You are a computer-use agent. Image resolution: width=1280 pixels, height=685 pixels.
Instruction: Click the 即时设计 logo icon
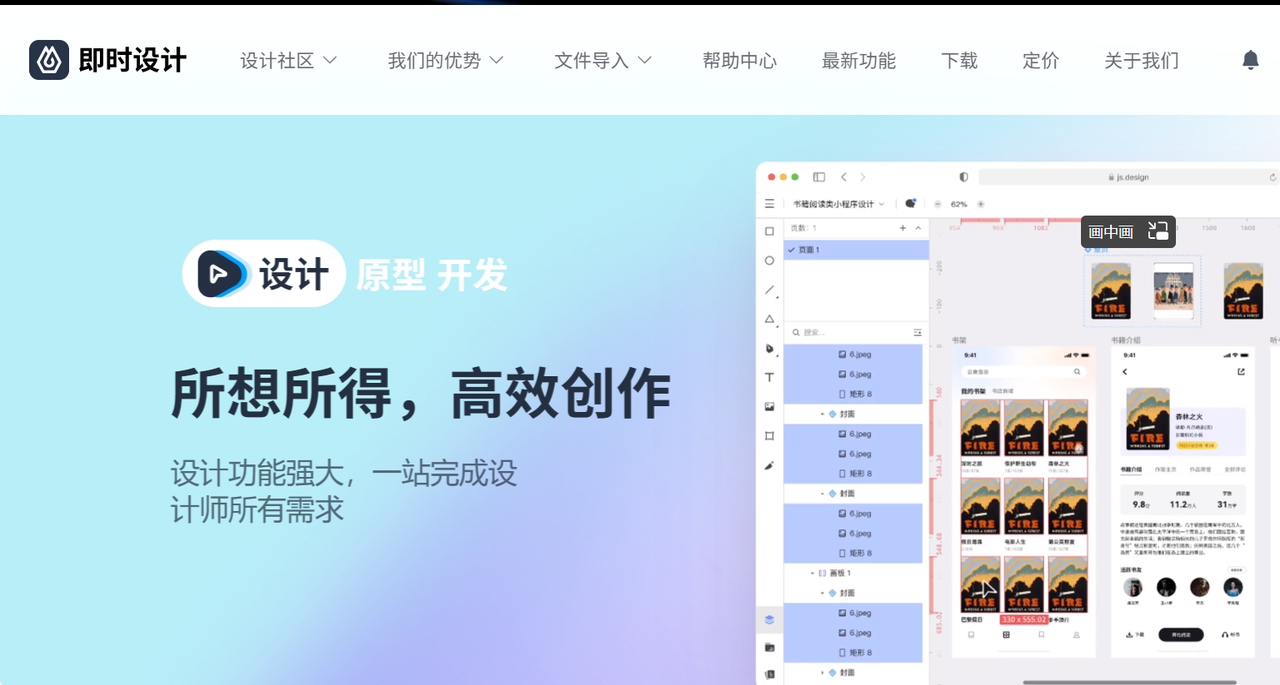point(49,60)
